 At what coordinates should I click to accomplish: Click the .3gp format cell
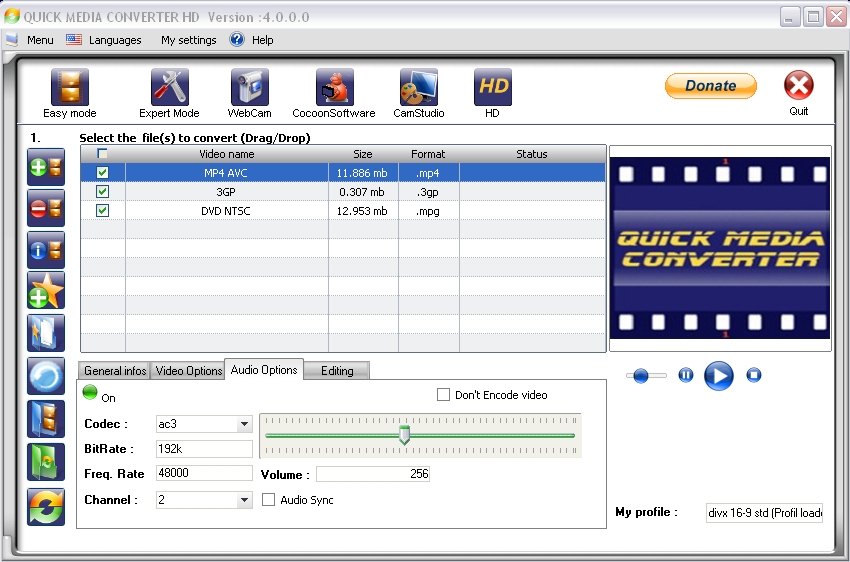click(428, 192)
